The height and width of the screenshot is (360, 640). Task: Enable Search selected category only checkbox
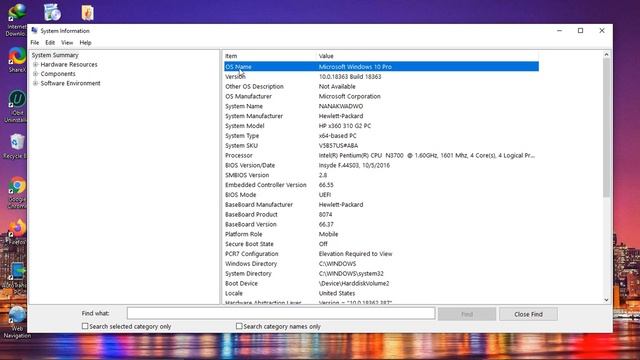coord(85,326)
